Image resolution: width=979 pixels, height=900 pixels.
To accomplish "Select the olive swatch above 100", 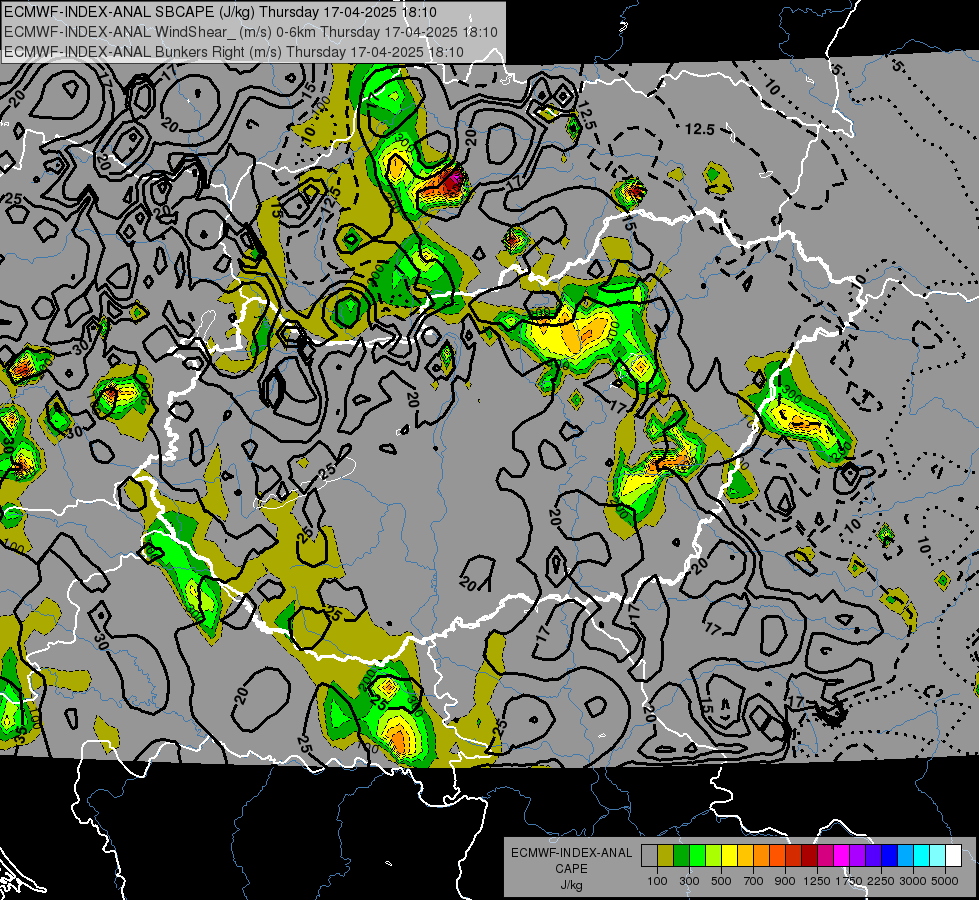I will (666, 856).
